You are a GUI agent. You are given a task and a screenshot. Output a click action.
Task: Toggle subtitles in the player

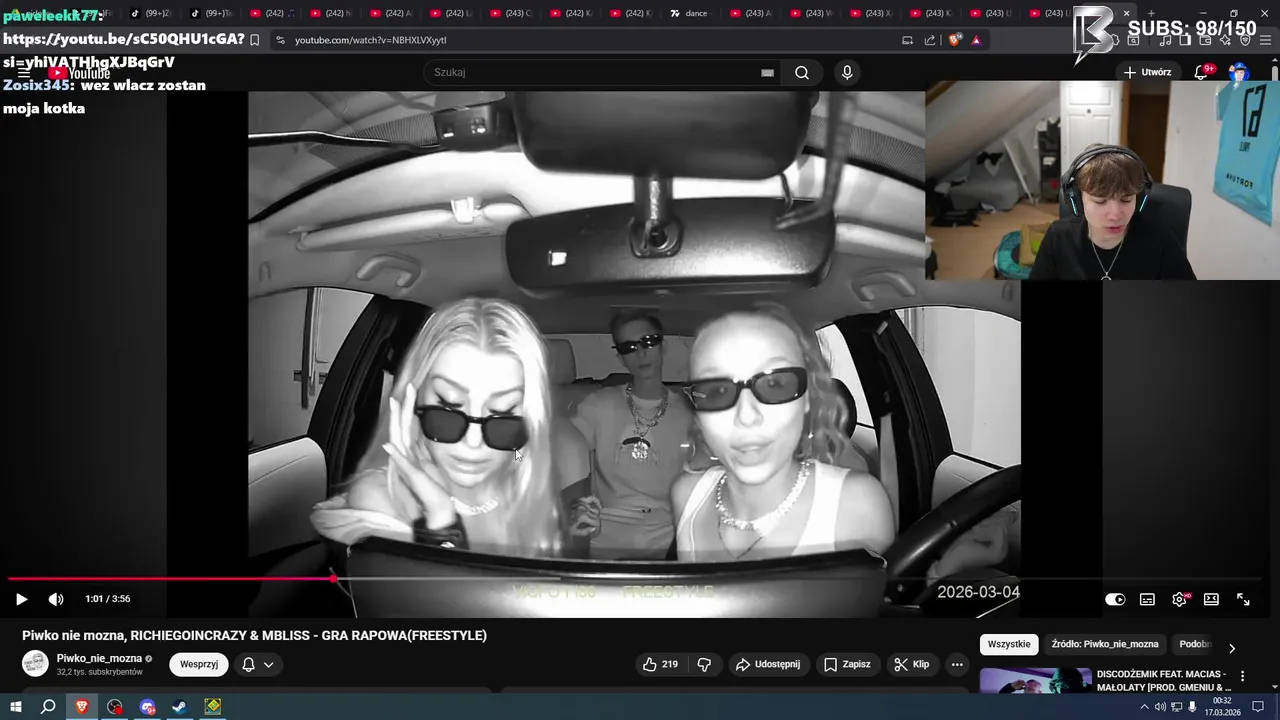[1147, 599]
